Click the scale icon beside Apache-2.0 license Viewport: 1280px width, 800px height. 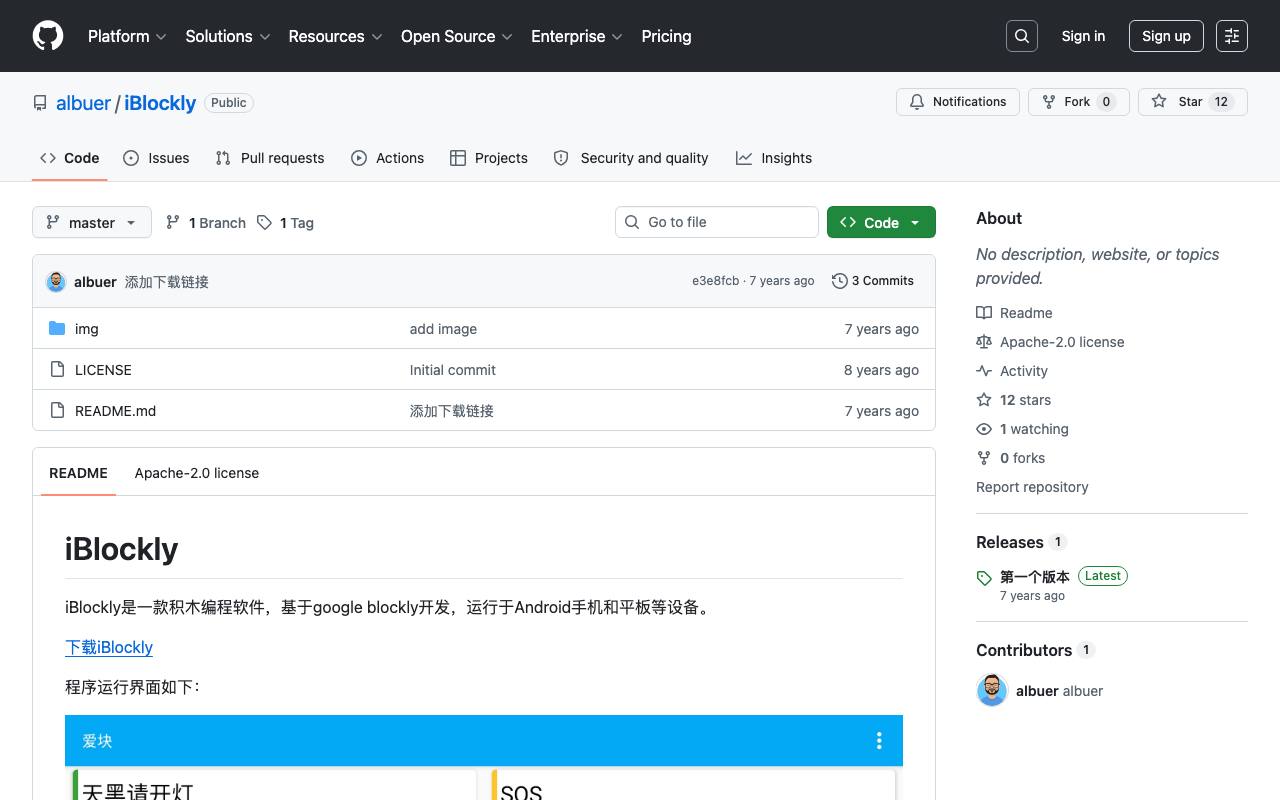coord(984,342)
